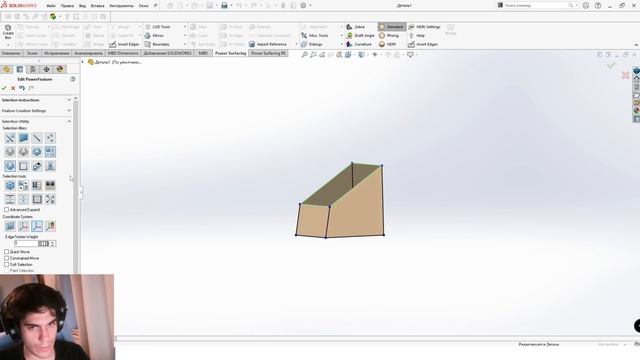Open the Boundary dropdown arrow
This screenshot has height=360, width=640.
point(184,44)
